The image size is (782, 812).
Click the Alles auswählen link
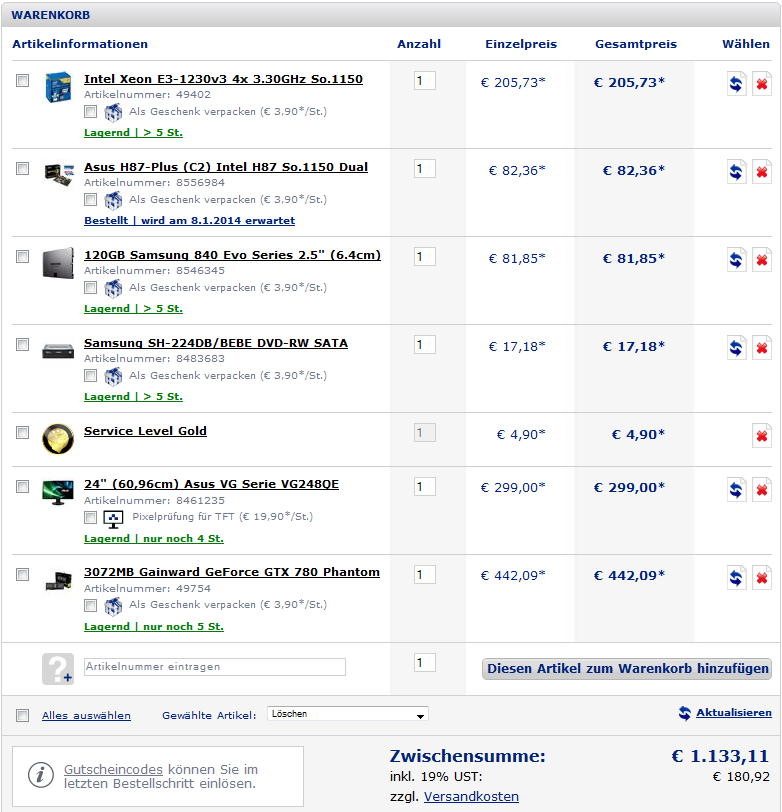(86, 716)
